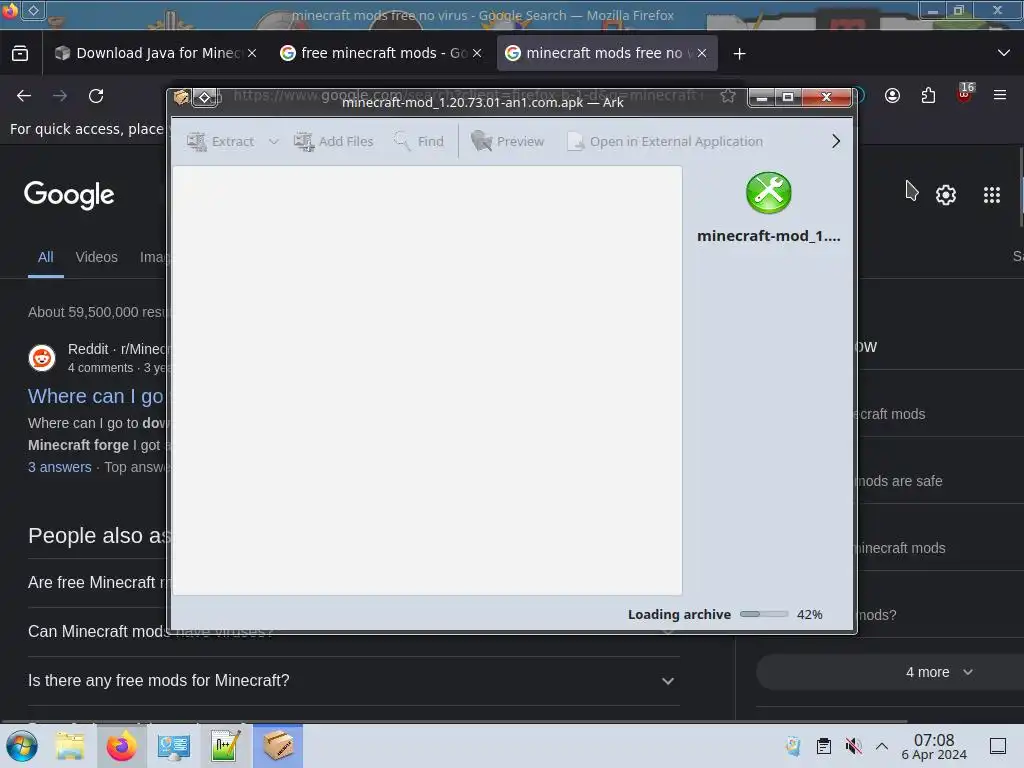Toggle the Ark keep-on-all-desktops pin icon

pyautogui.click(x=204, y=97)
